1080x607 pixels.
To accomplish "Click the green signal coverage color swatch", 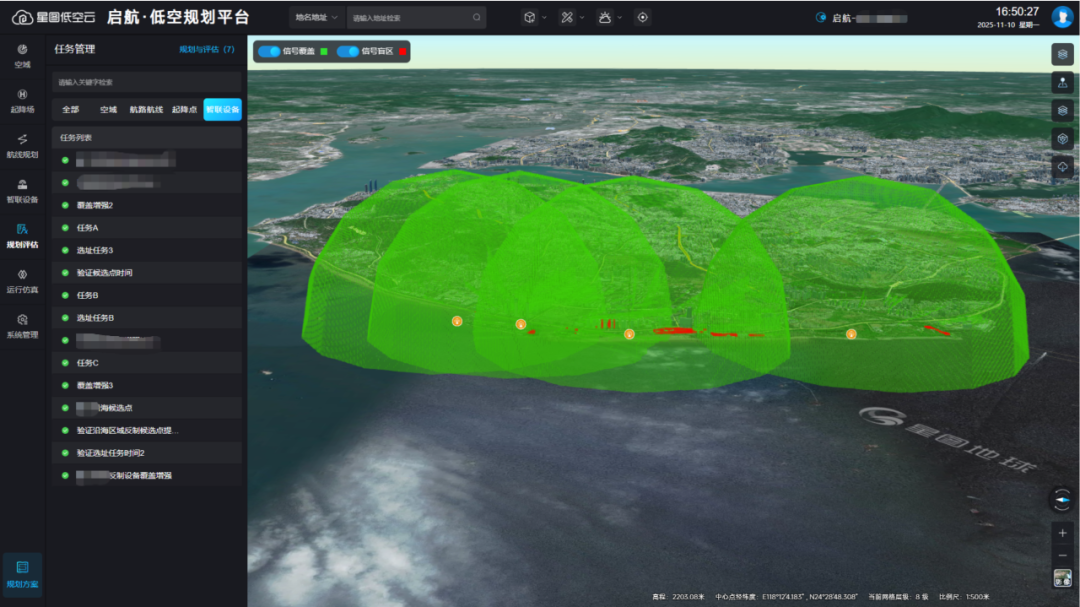I will click(323, 51).
